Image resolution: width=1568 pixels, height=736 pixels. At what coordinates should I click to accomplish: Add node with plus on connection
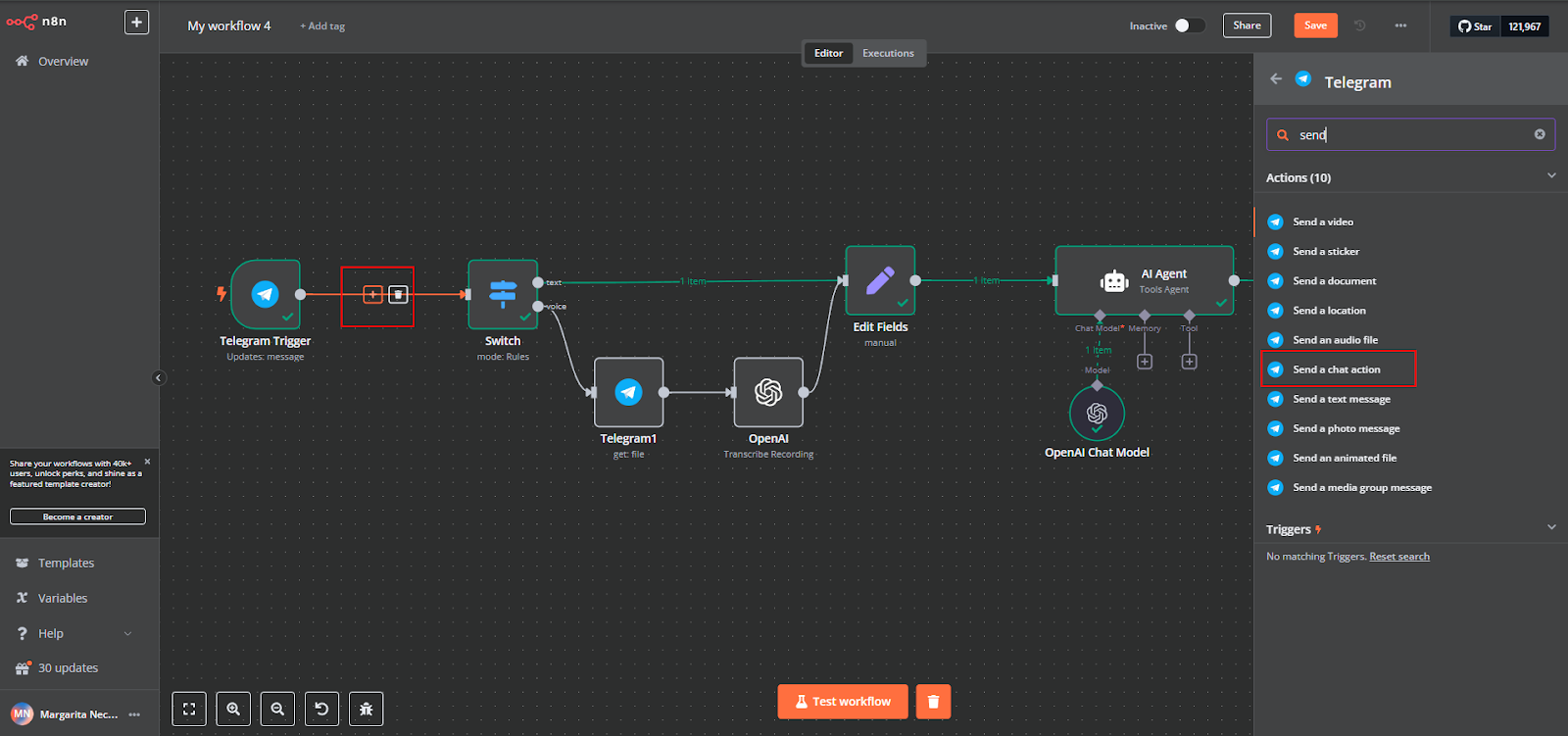[x=372, y=294]
